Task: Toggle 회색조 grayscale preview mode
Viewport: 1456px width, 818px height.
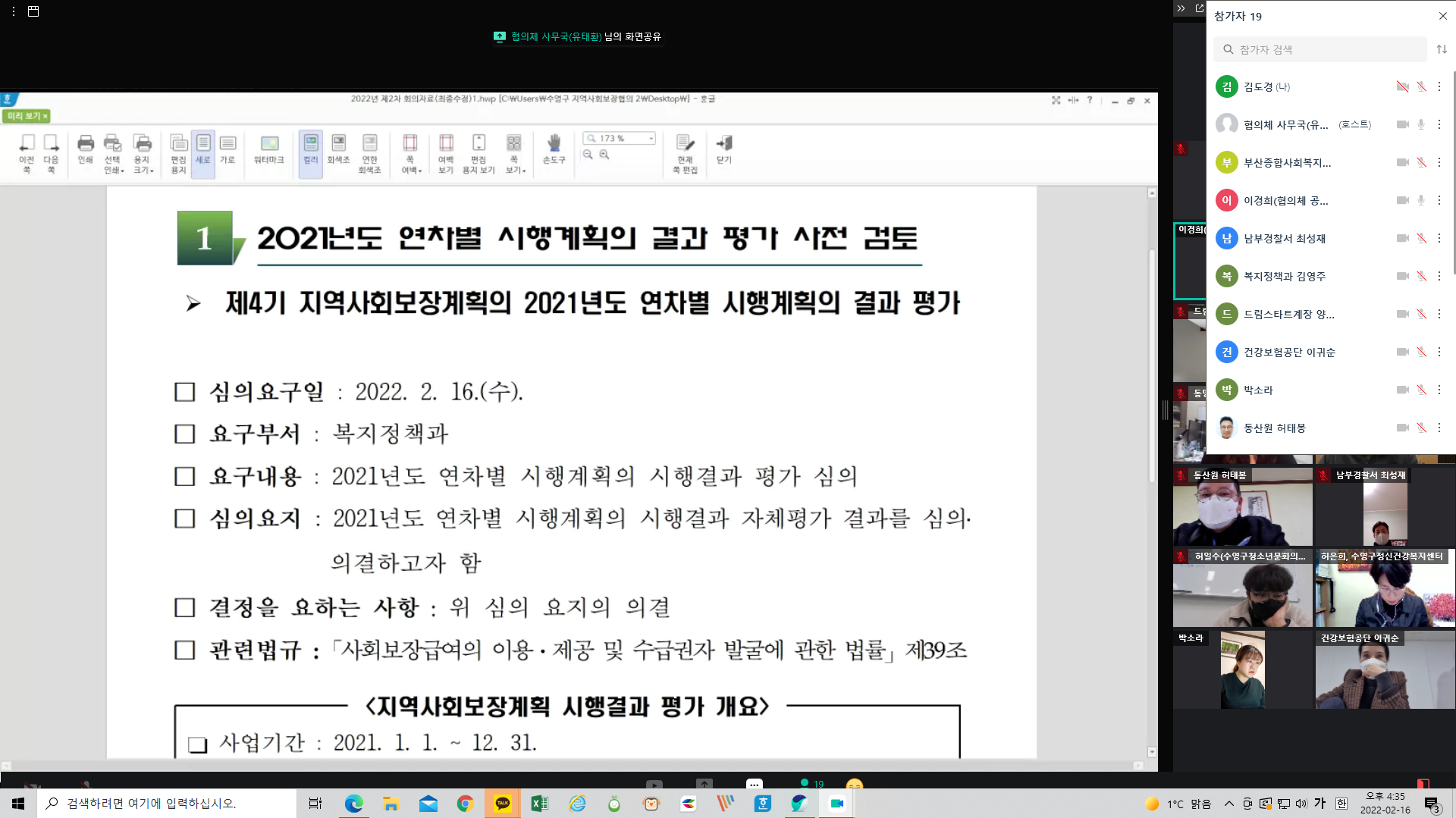Action: click(x=338, y=149)
